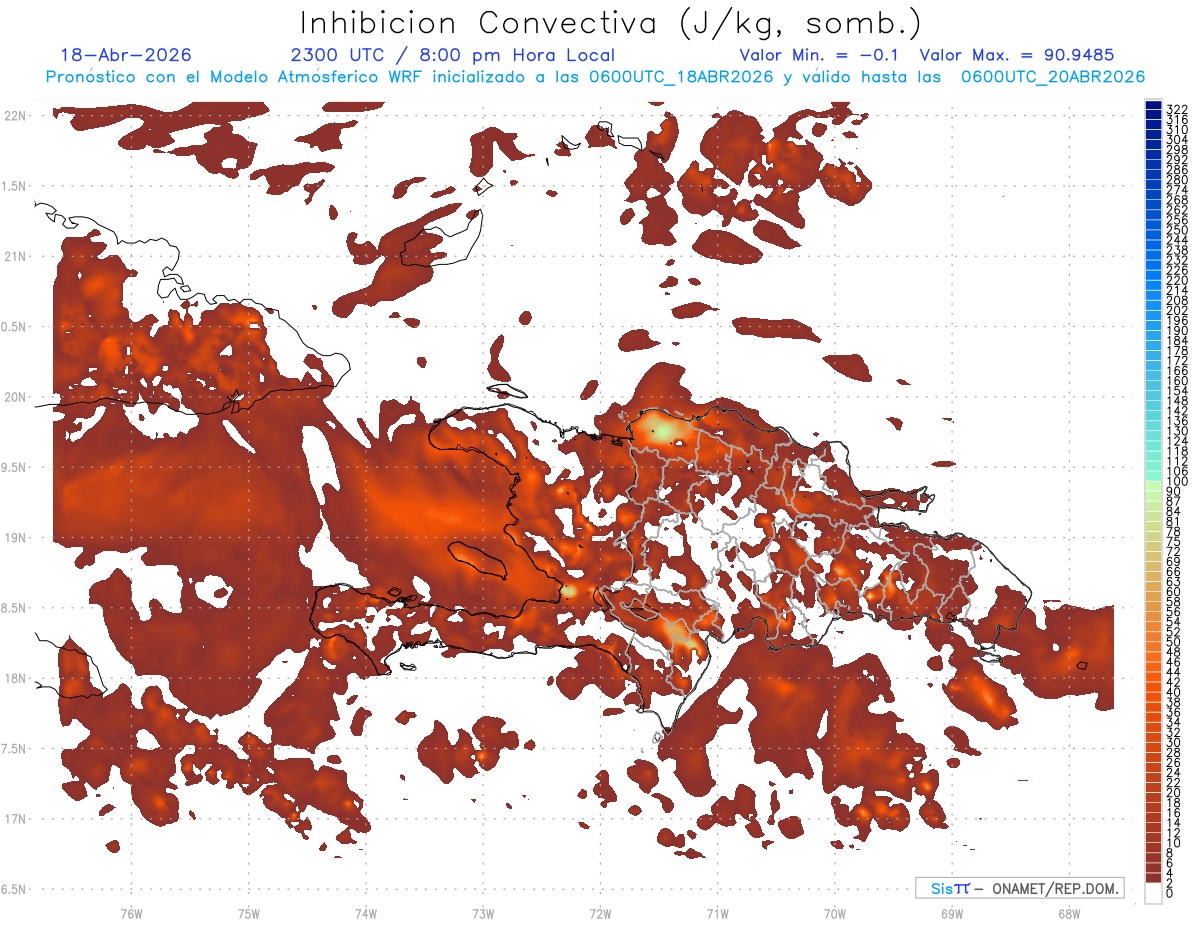Viewport: 1200px width, 927px height.
Task: Click the 0600UTC_20ABR2026 valid-until time text
Action: click(x=1053, y=77)
